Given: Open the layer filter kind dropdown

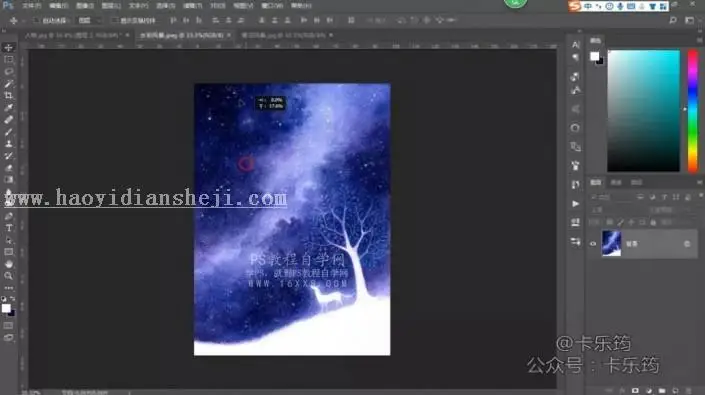Looking at the screenshot, I should pos(612,197).
